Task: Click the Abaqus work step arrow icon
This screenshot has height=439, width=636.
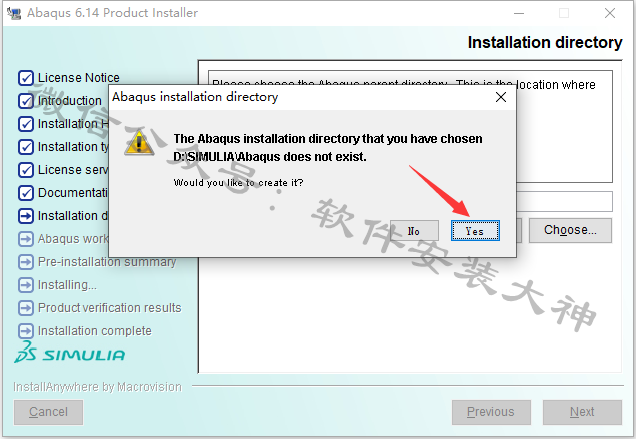Action: pyautogui.click(x=26, y=239)
